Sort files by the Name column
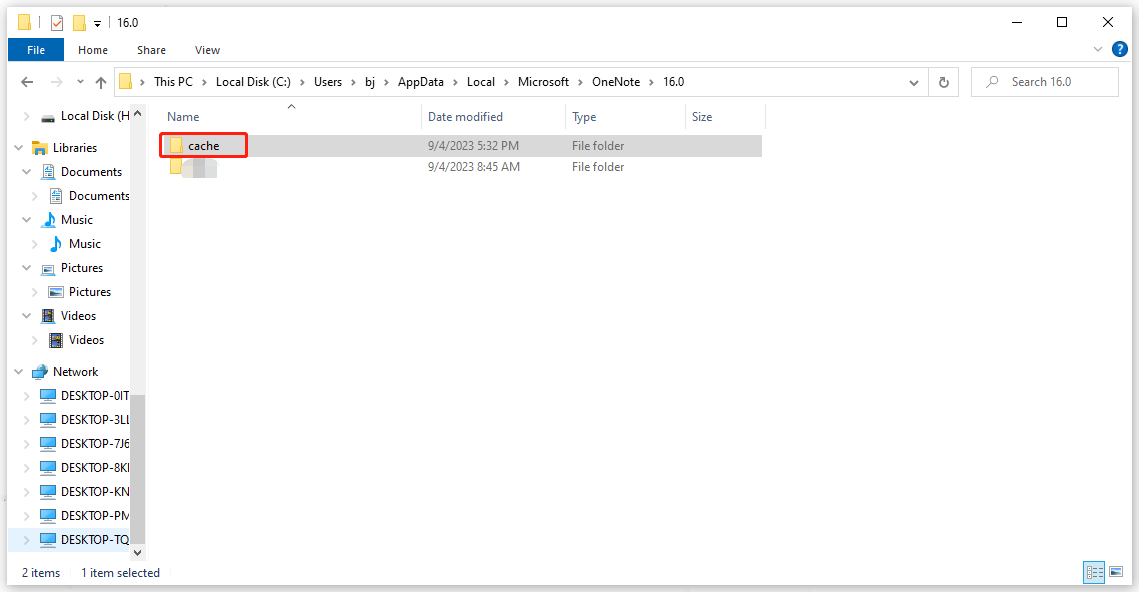Screen dimensions: 1139x592 pos(291,117)
